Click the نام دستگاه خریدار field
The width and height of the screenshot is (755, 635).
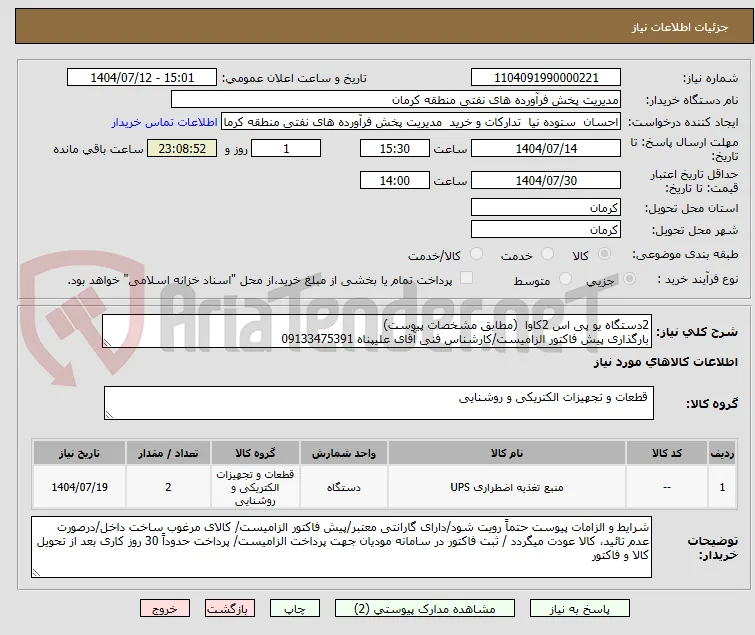tap(396, 100)
